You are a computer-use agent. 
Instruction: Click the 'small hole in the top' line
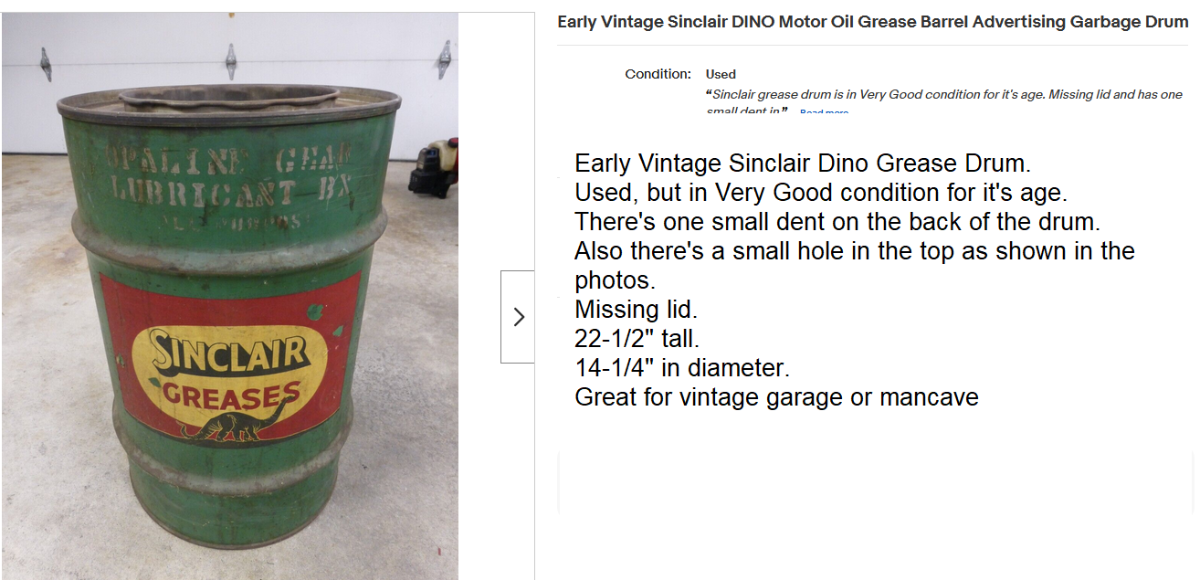(x=854, y=250)
